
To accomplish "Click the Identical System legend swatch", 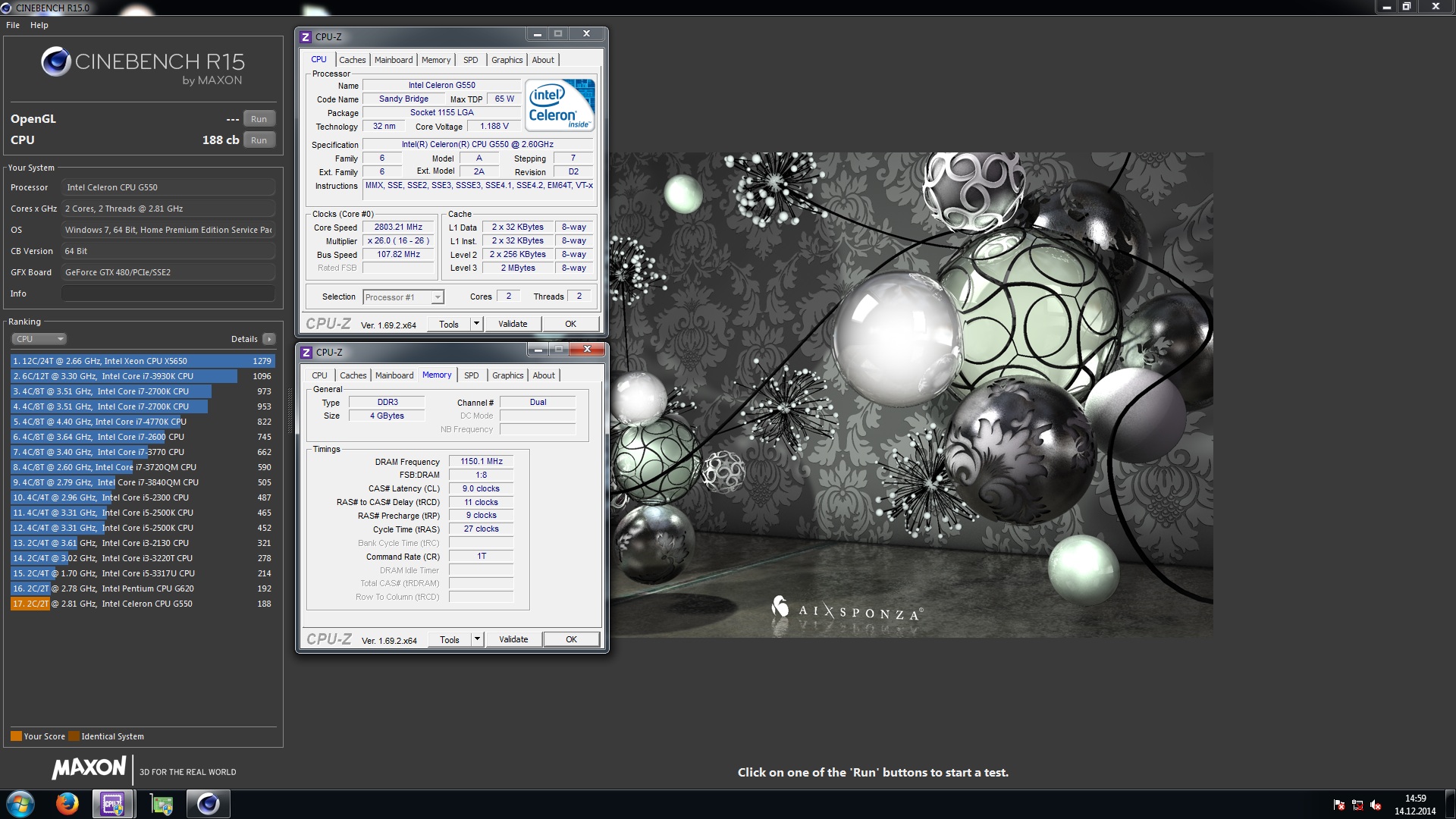I will pyautogui.click(x=74, y=736).
